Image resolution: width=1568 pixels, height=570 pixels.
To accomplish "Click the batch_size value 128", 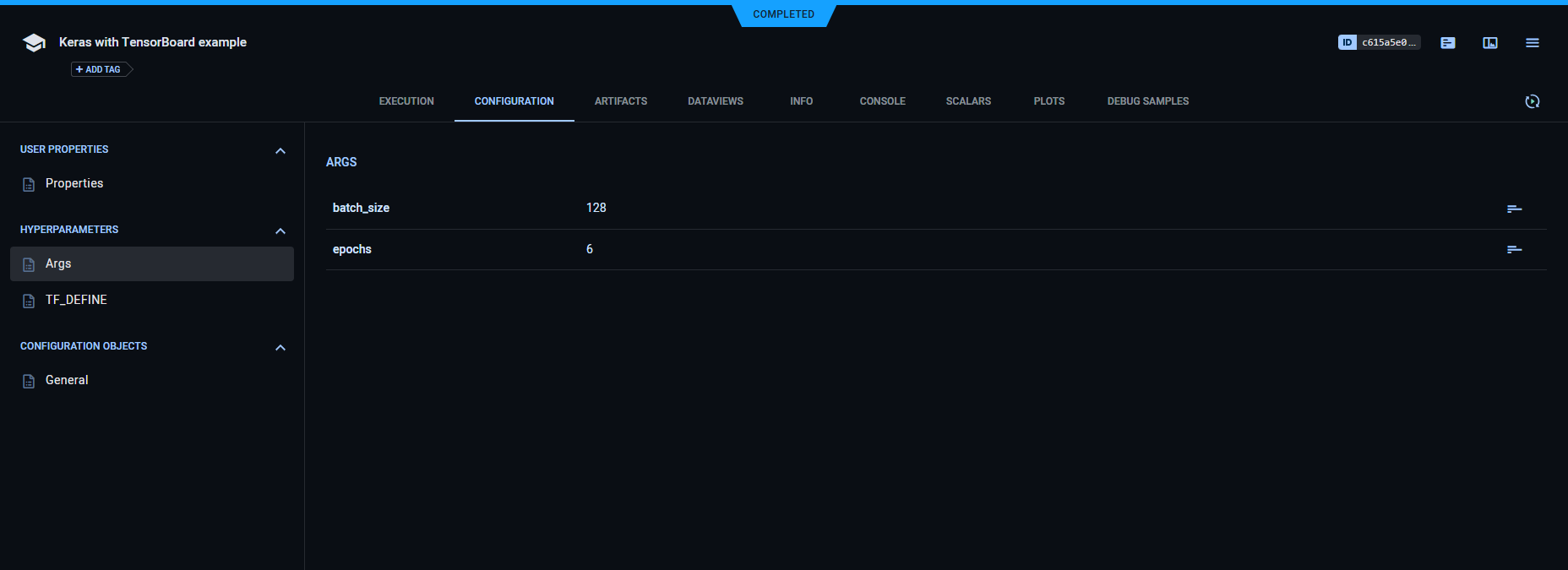I will coord(596,208).
